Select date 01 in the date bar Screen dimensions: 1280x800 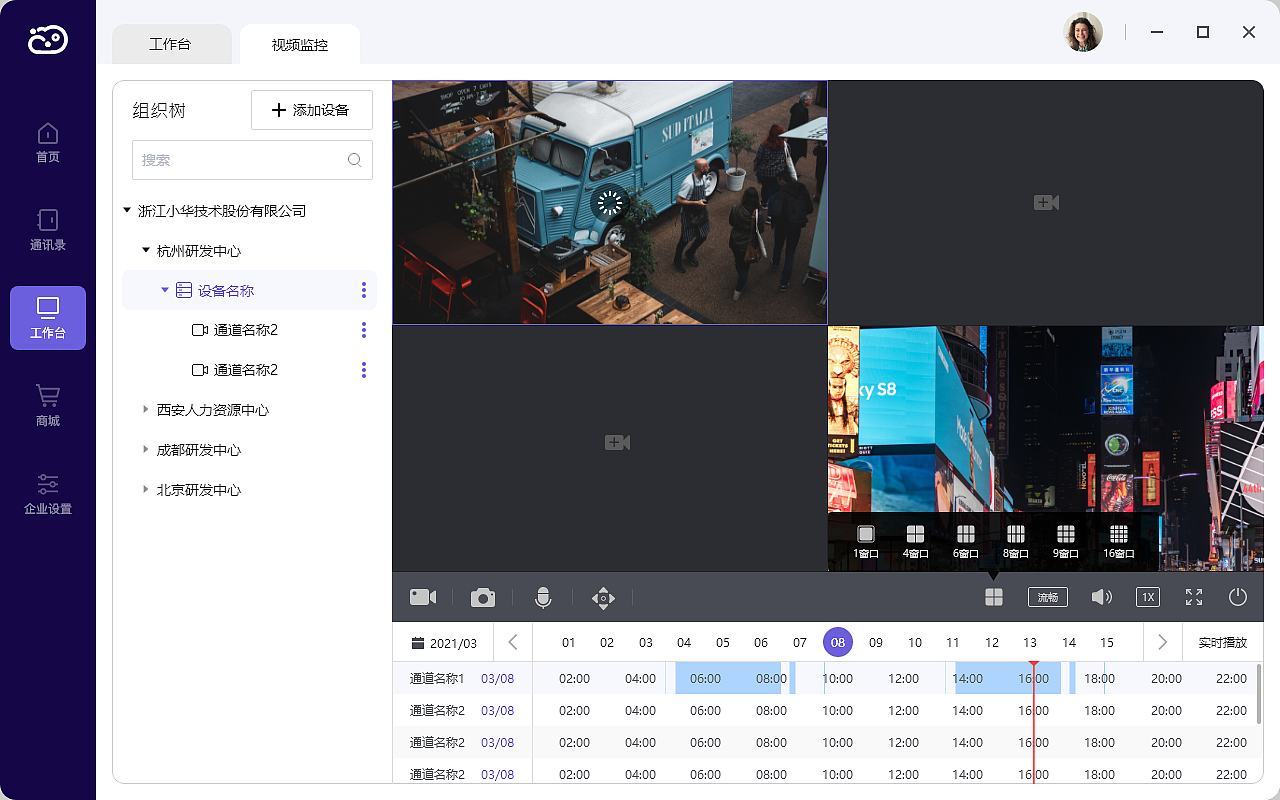[x=569, y=643]
